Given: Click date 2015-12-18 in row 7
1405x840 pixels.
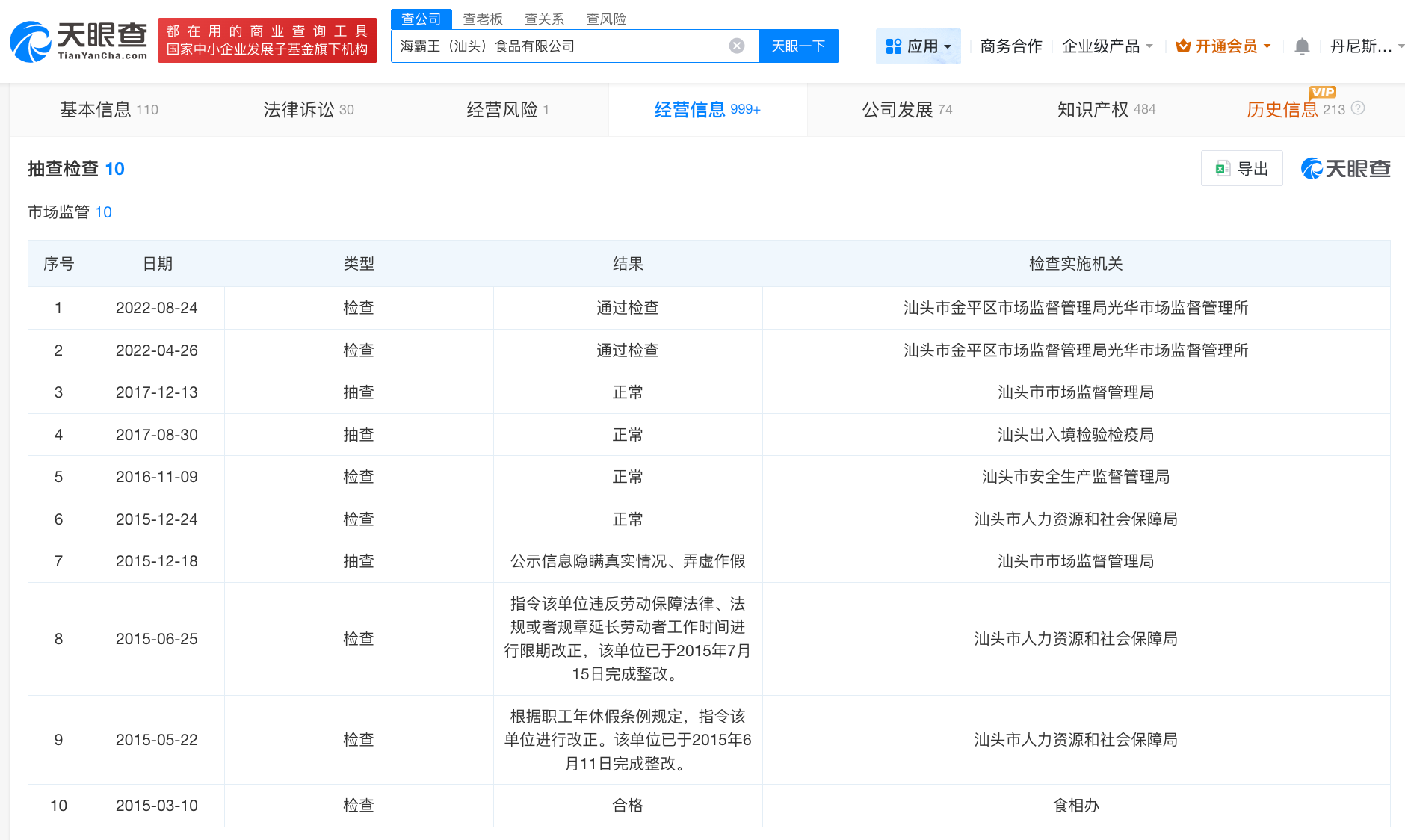Looking at the screenshot, I should coord(157,561).
